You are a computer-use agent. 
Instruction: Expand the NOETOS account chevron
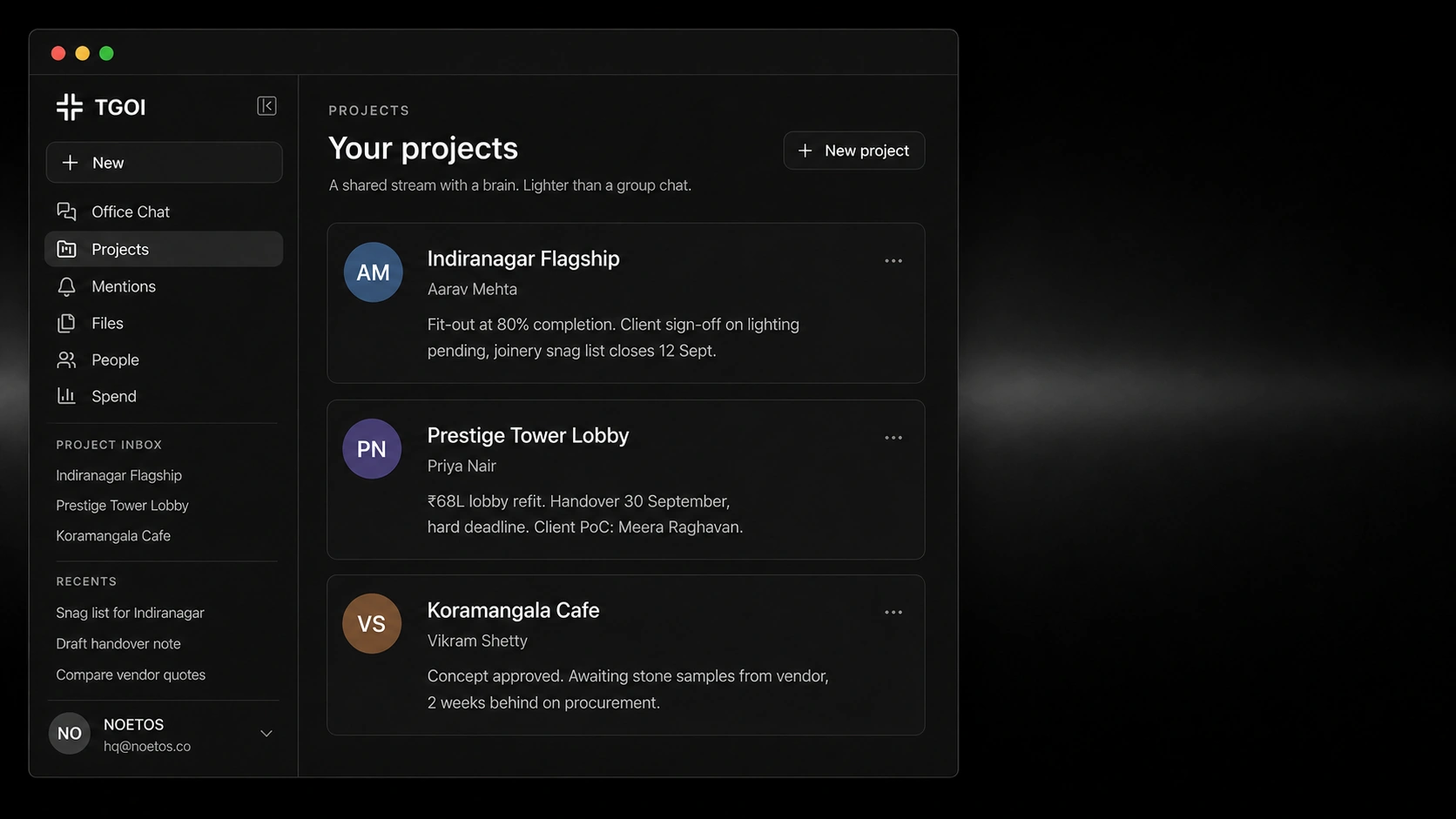266,734
